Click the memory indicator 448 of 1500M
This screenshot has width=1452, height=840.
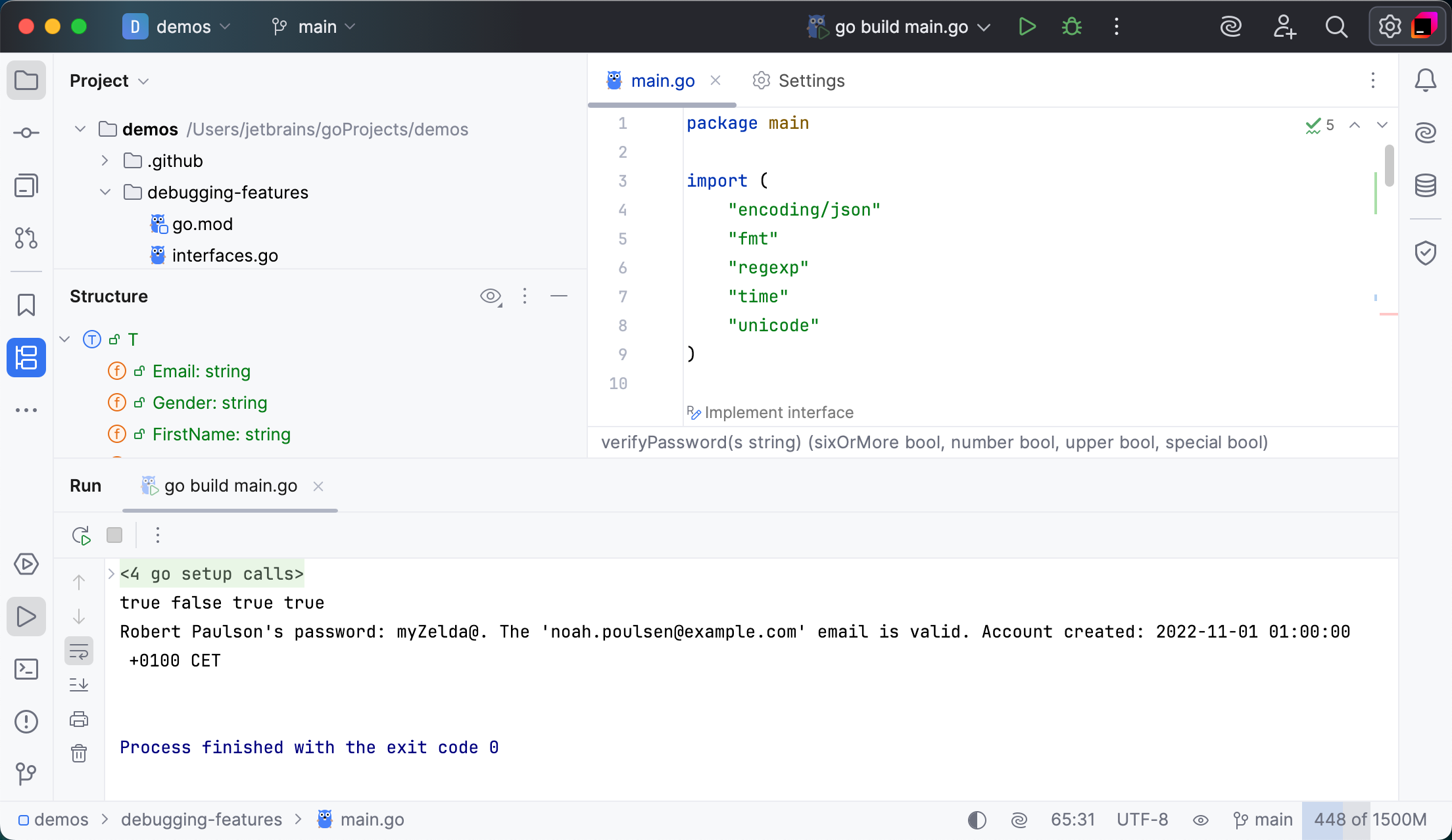1370,820
